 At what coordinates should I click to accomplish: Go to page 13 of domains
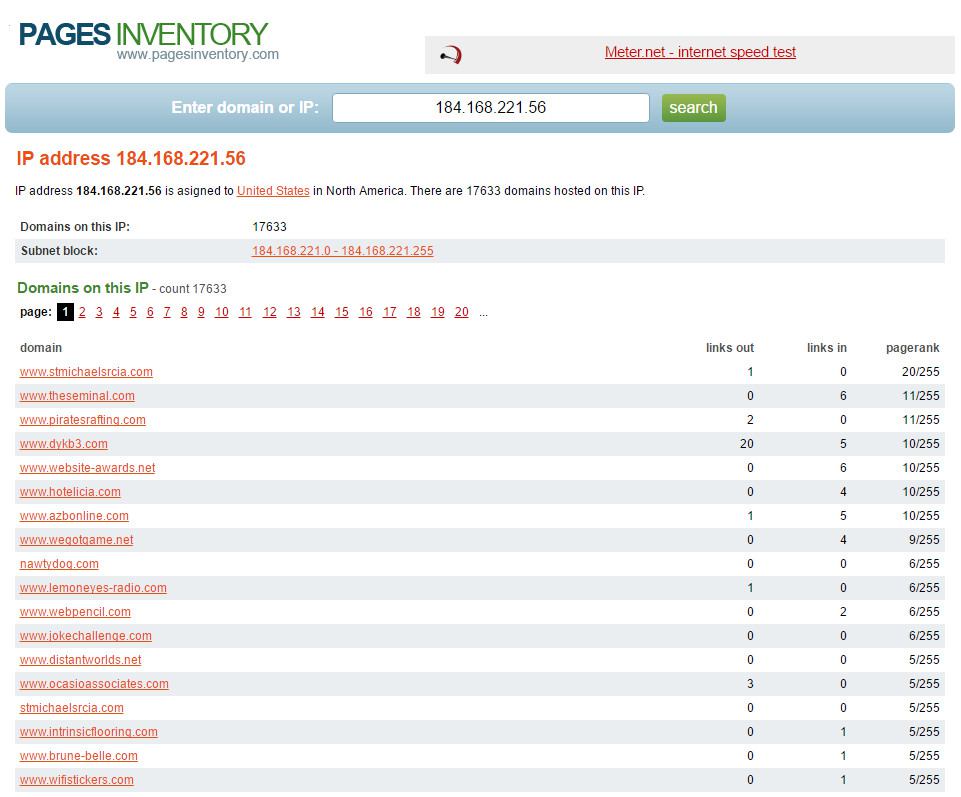294,312
